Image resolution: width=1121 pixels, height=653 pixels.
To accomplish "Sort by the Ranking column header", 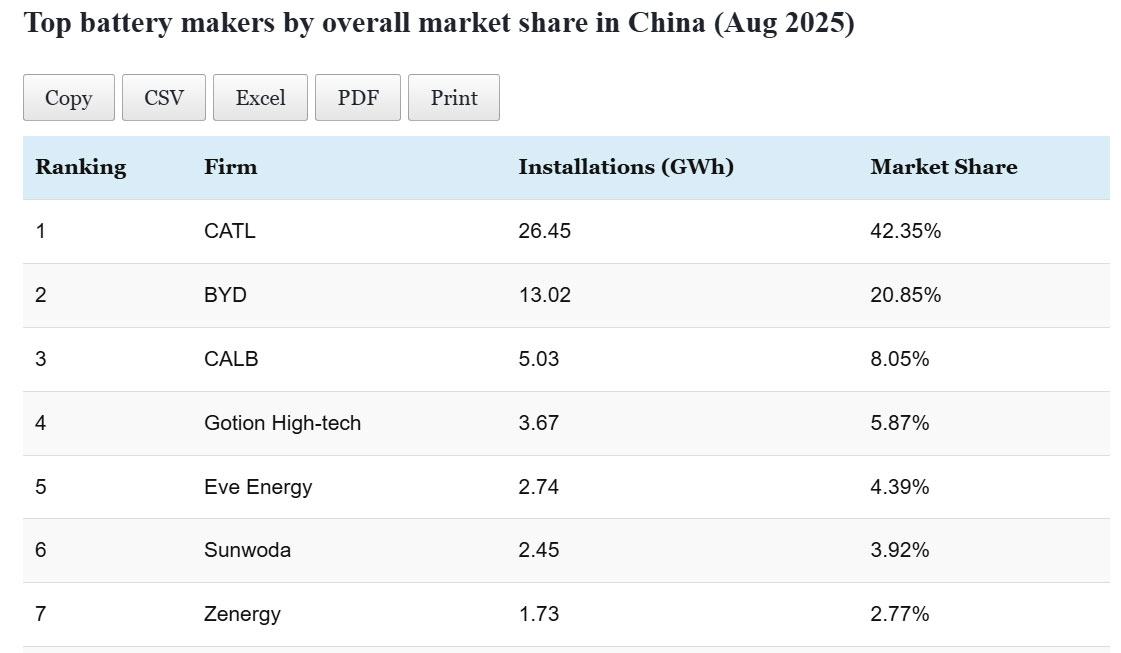I will pos(81,167).
